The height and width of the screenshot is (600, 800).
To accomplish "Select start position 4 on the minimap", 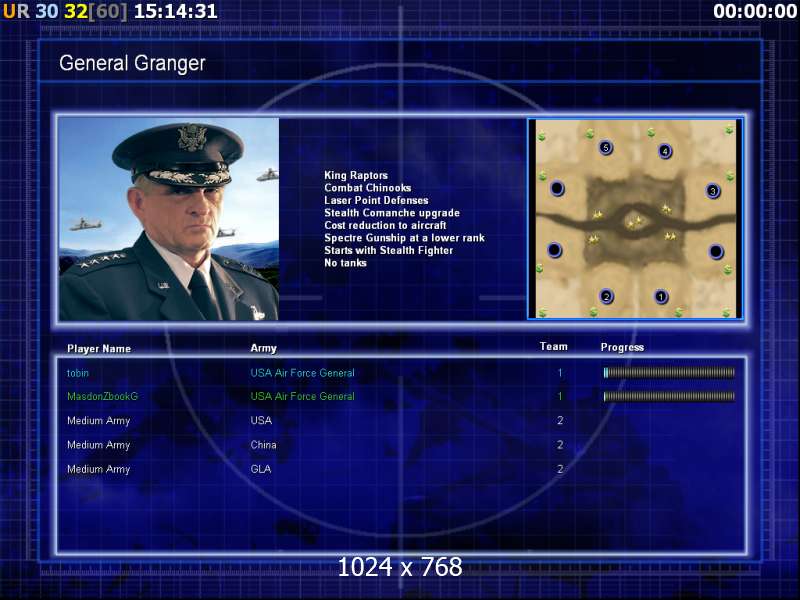I will coord(665,151).
